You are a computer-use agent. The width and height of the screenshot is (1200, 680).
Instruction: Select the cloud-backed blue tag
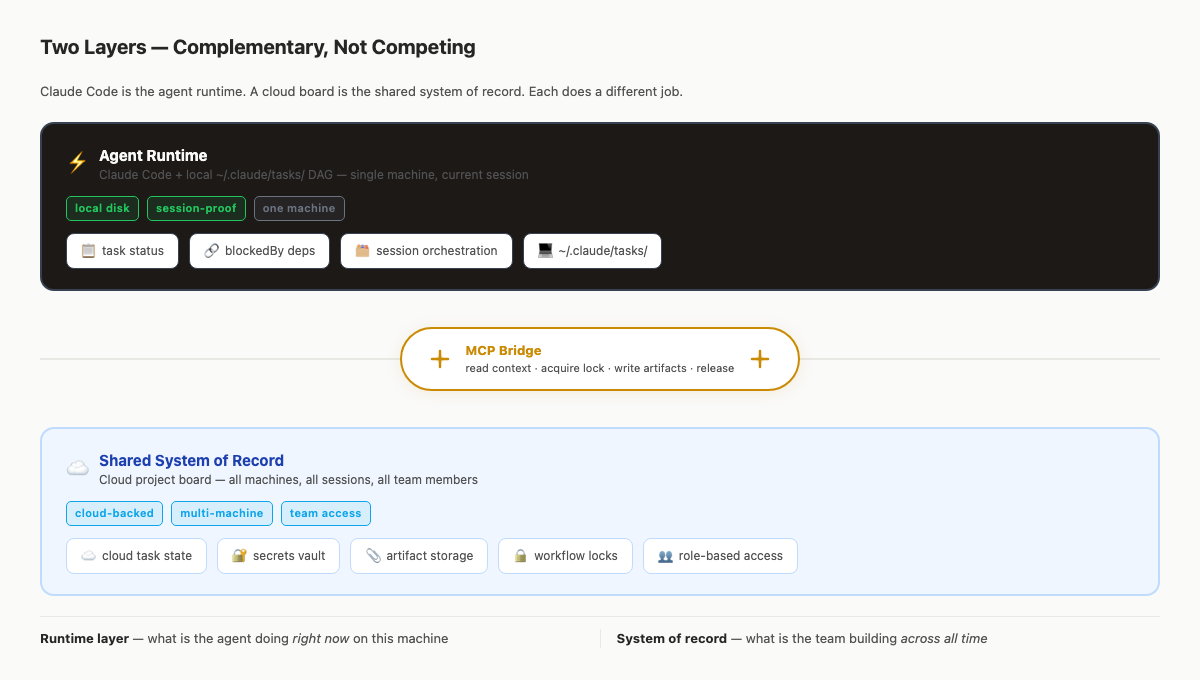coord(114,513)
